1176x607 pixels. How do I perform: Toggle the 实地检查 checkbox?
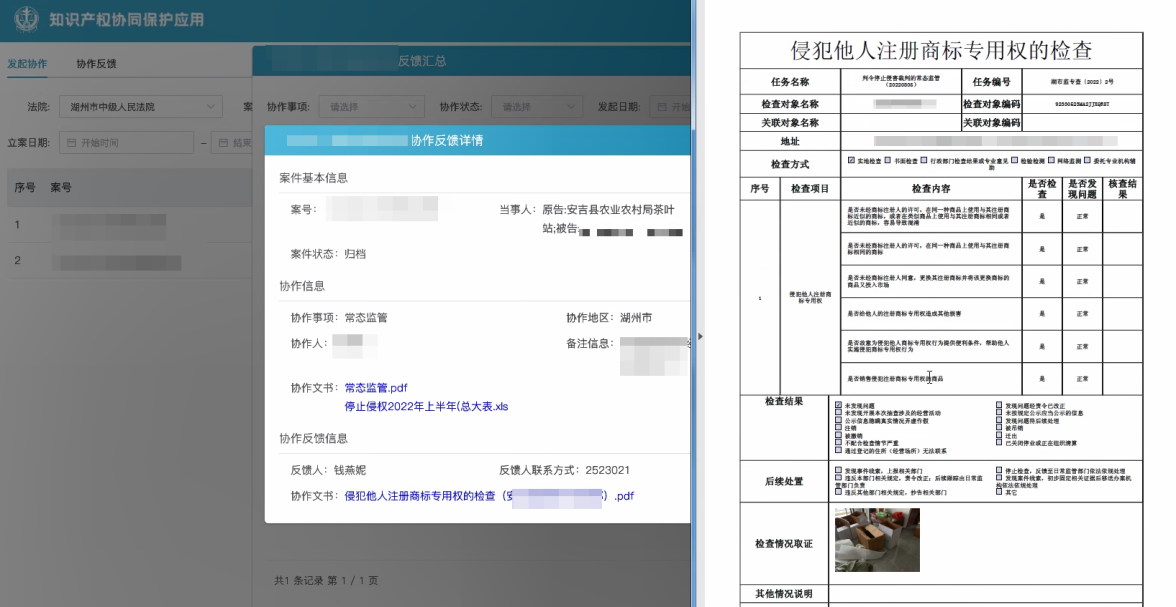[851, 160]
